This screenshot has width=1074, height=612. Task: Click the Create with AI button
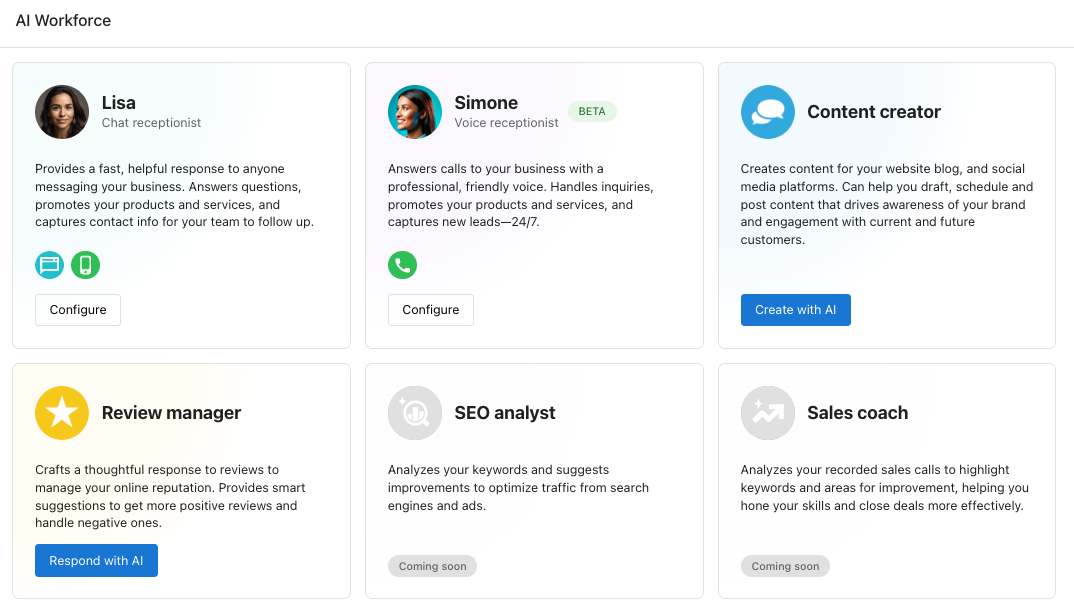795,310
